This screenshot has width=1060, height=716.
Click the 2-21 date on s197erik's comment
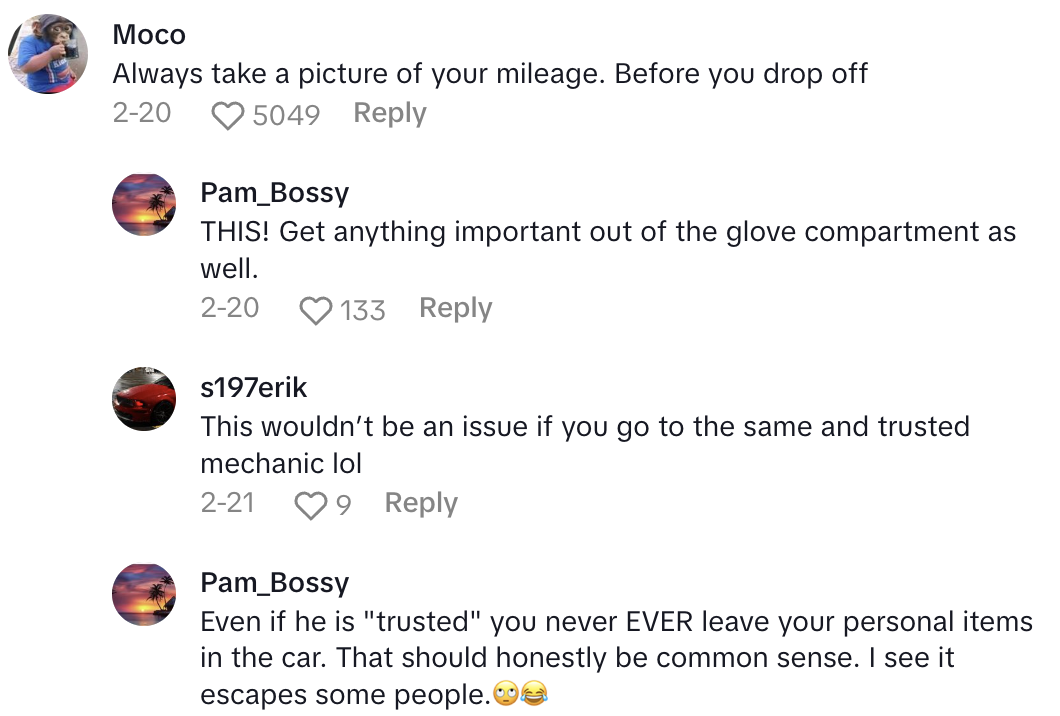click(228, 503)
